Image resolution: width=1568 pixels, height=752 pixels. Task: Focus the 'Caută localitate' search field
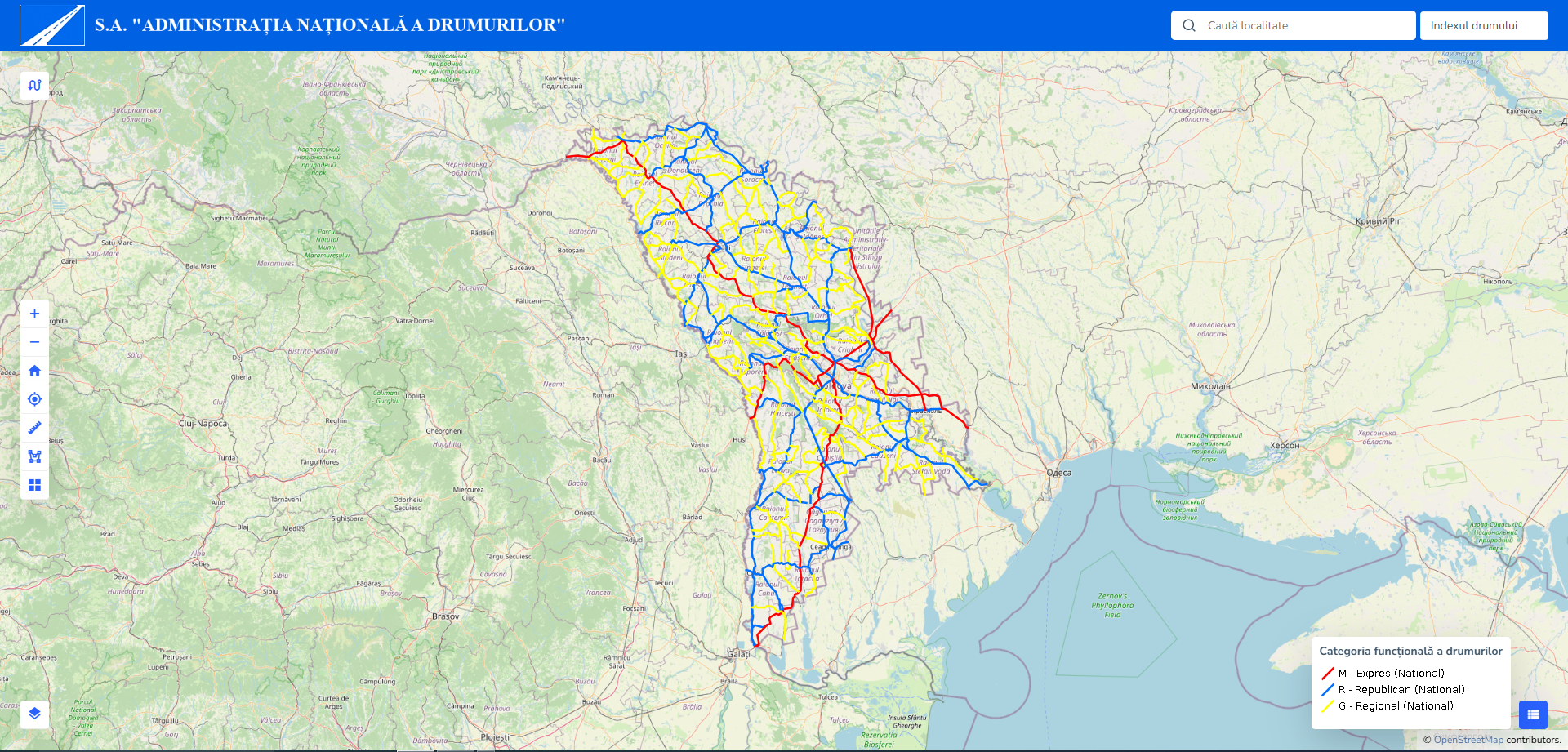click(1307, 25)
